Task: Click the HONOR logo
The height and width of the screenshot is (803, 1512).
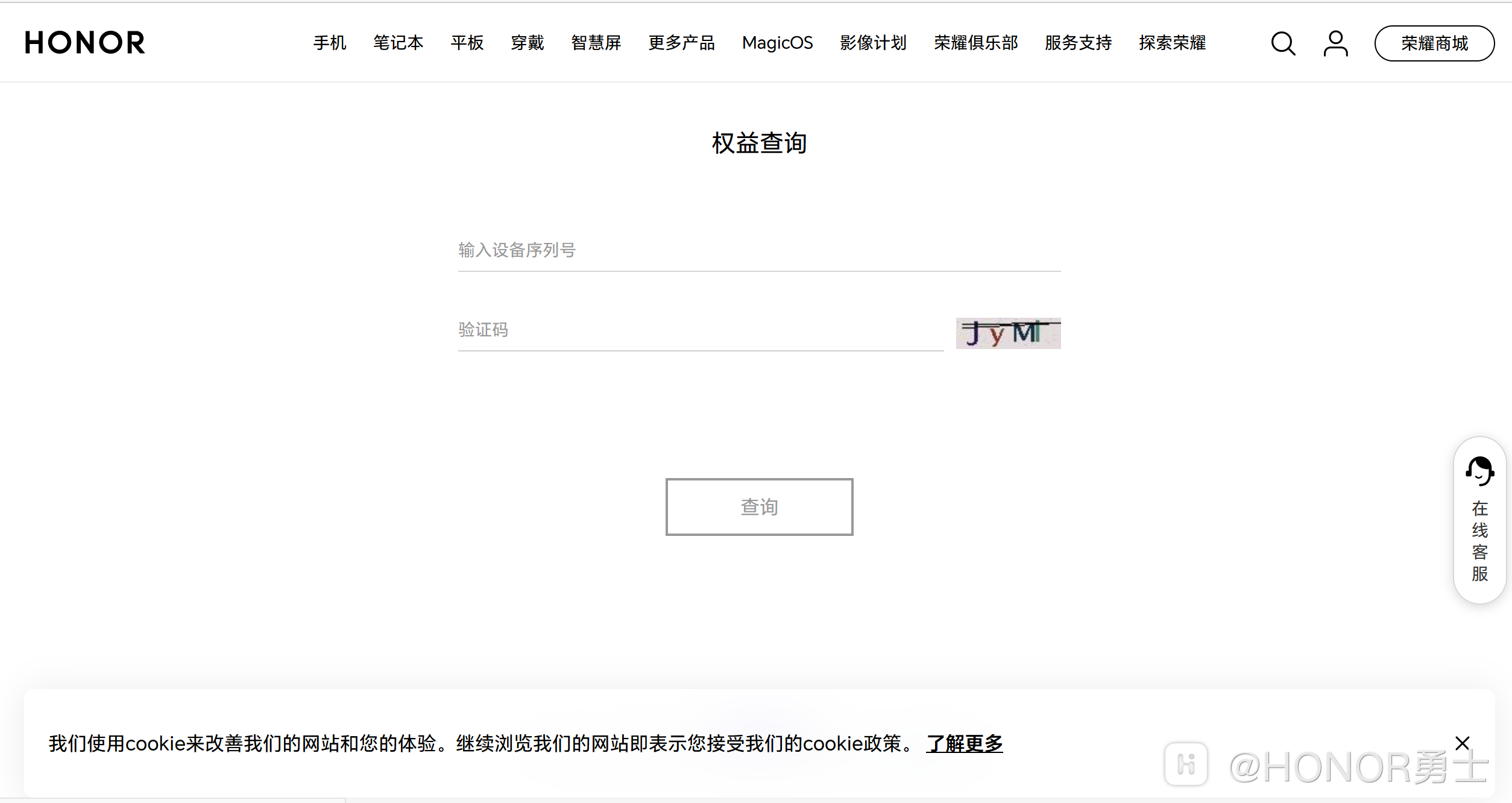Action: pos(85,43)
